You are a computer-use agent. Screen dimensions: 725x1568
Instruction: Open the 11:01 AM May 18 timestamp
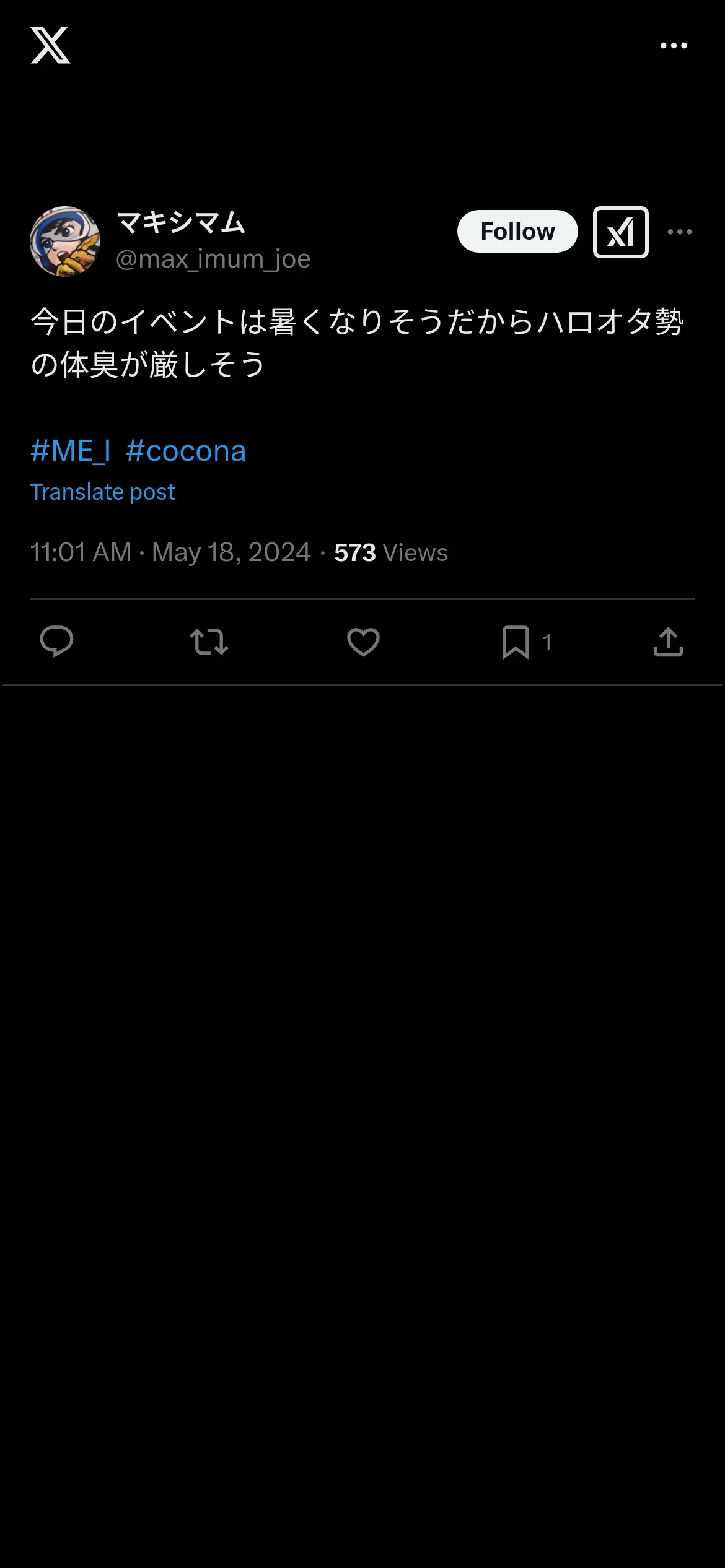(170, 552)
